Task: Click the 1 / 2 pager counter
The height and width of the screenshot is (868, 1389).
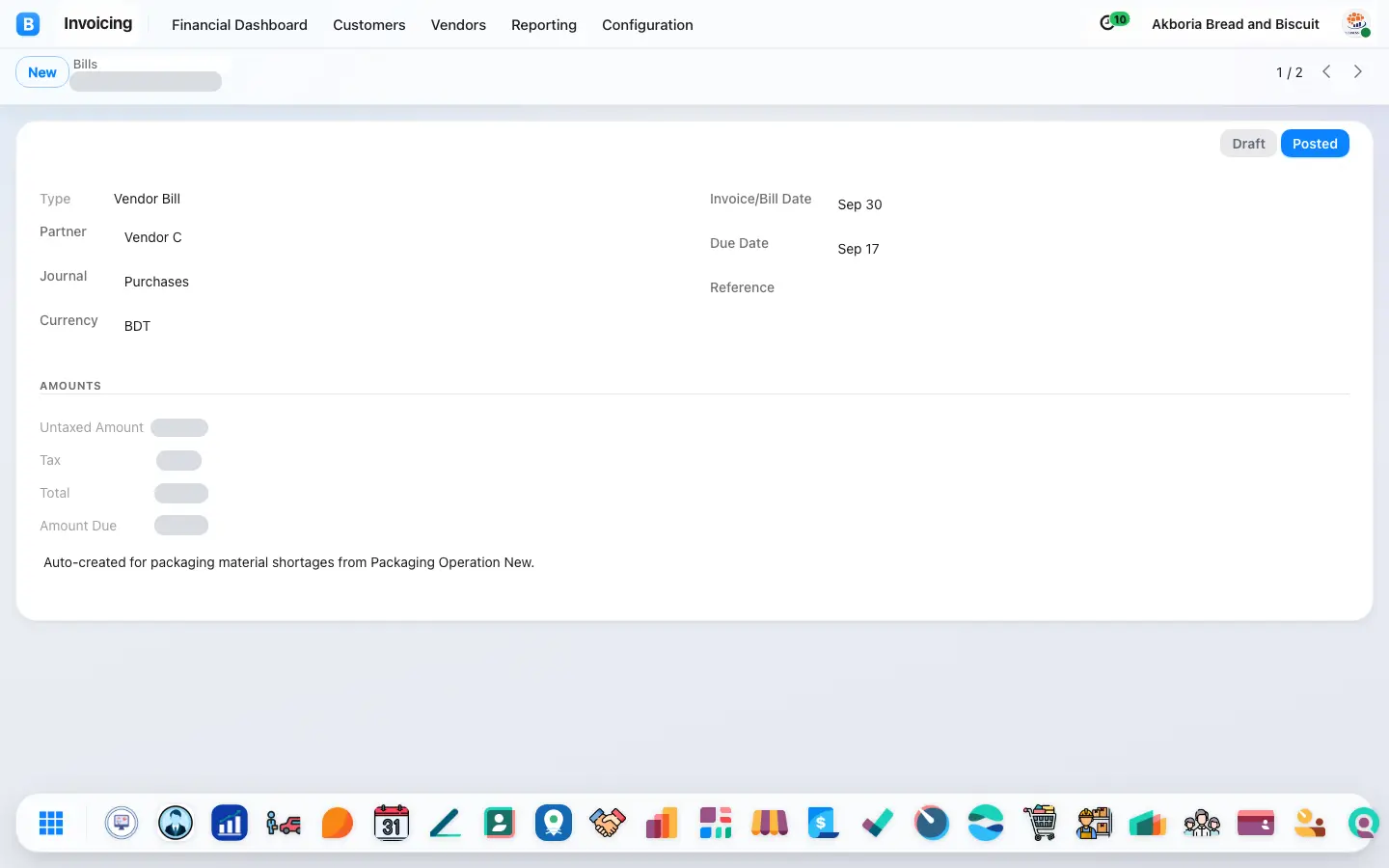Action: pyautogui.click(x=1290, y=72)
